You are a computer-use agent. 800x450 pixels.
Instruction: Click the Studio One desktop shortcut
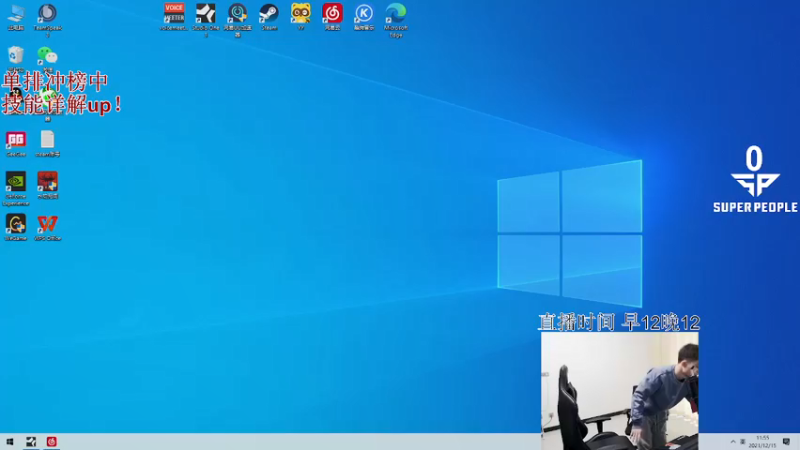click(206, 19)
